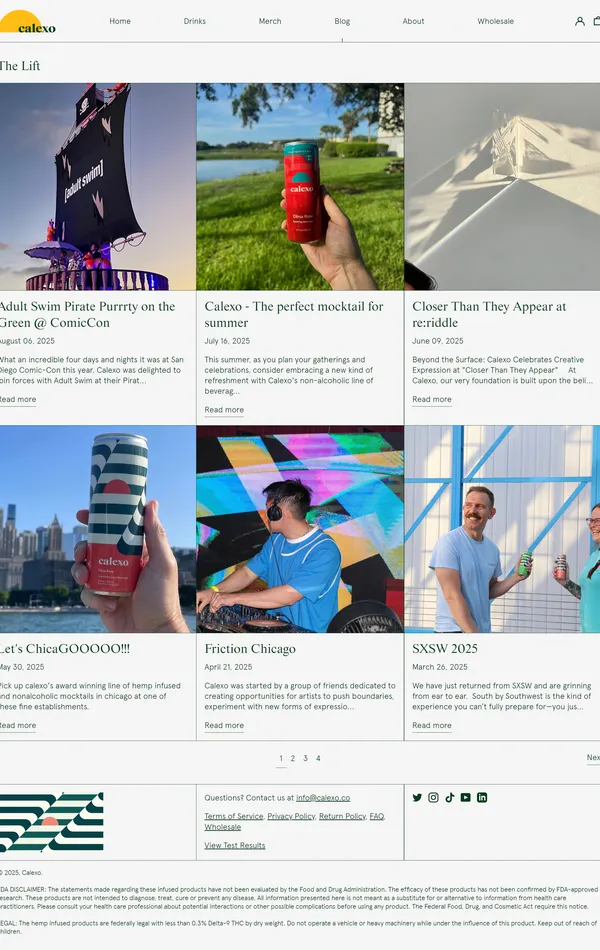View Test Results link in footer

(235, 845)
